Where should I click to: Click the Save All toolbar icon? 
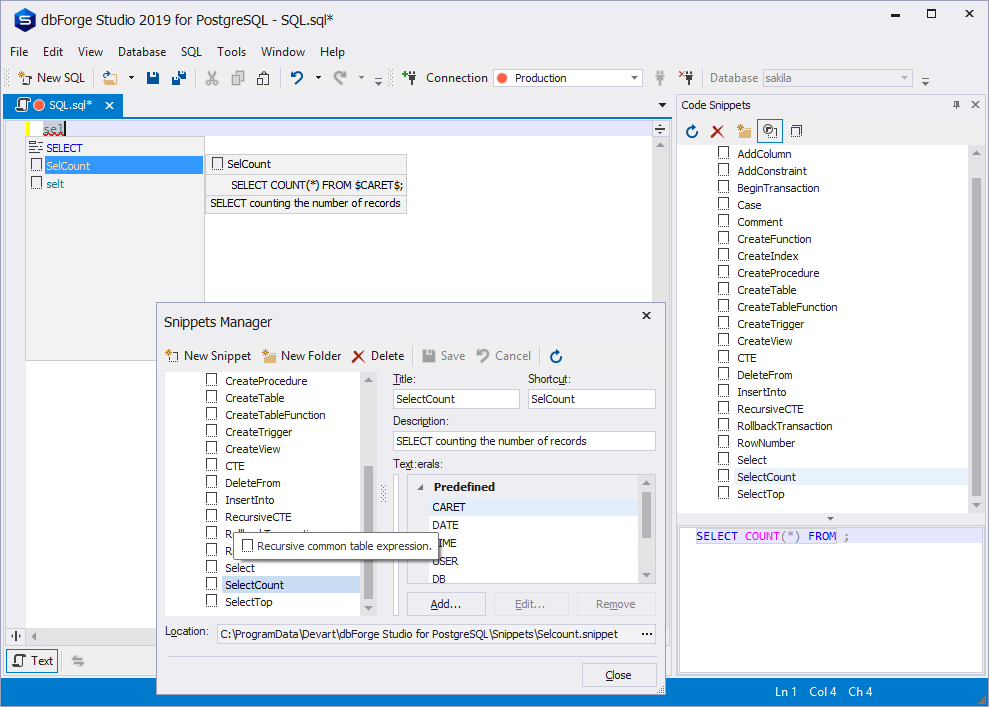click(179, 78)
